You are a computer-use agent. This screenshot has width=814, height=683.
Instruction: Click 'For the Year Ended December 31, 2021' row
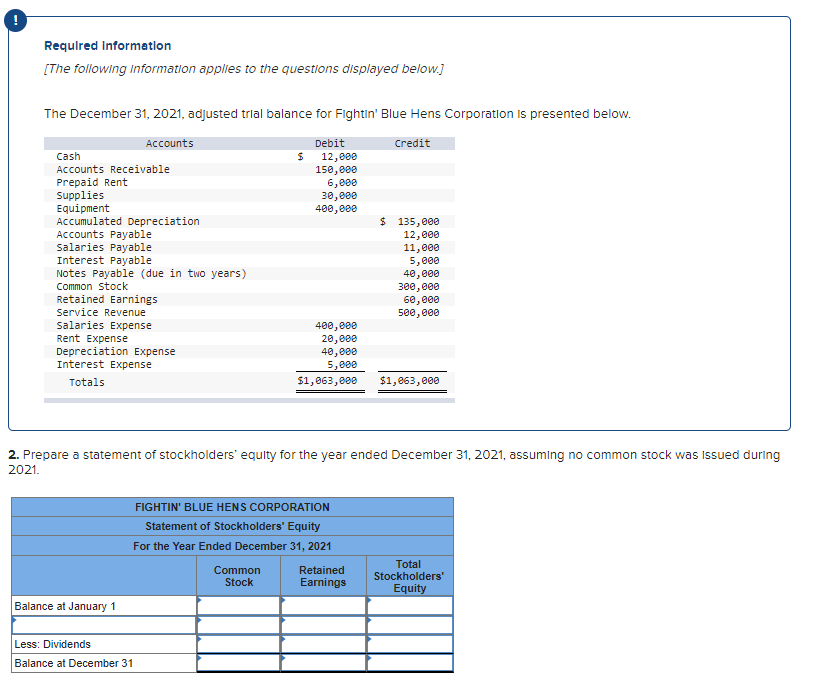[x=233, y=546]
